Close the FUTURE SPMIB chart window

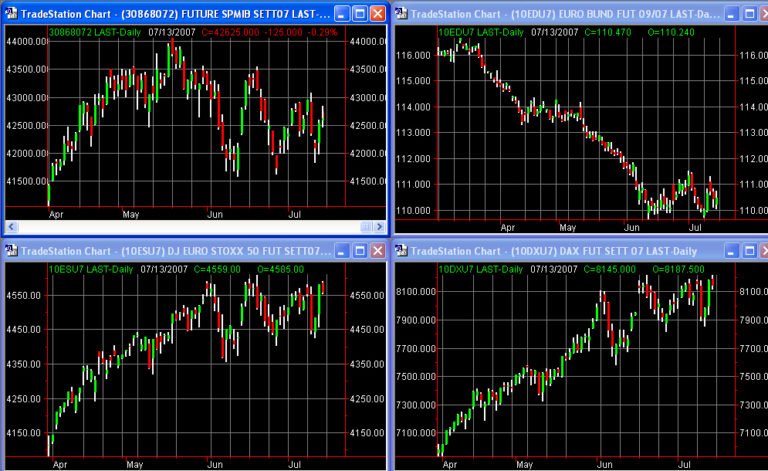click(376, 14)
